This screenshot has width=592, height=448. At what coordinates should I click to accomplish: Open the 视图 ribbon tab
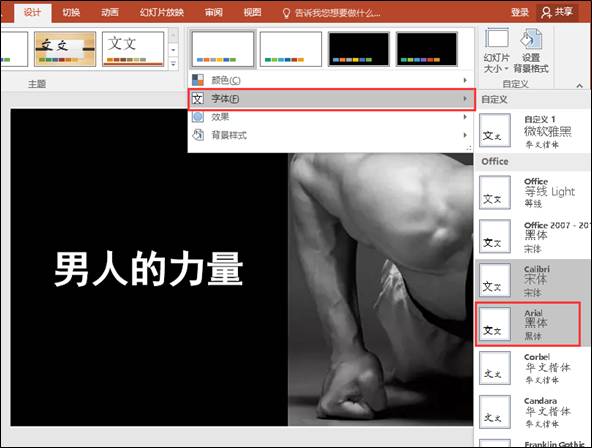[x=253, y=12]
